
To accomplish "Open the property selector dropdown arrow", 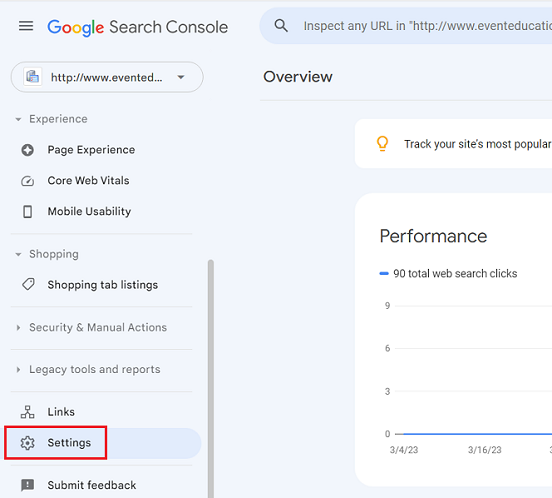I will tap(181, 77).
